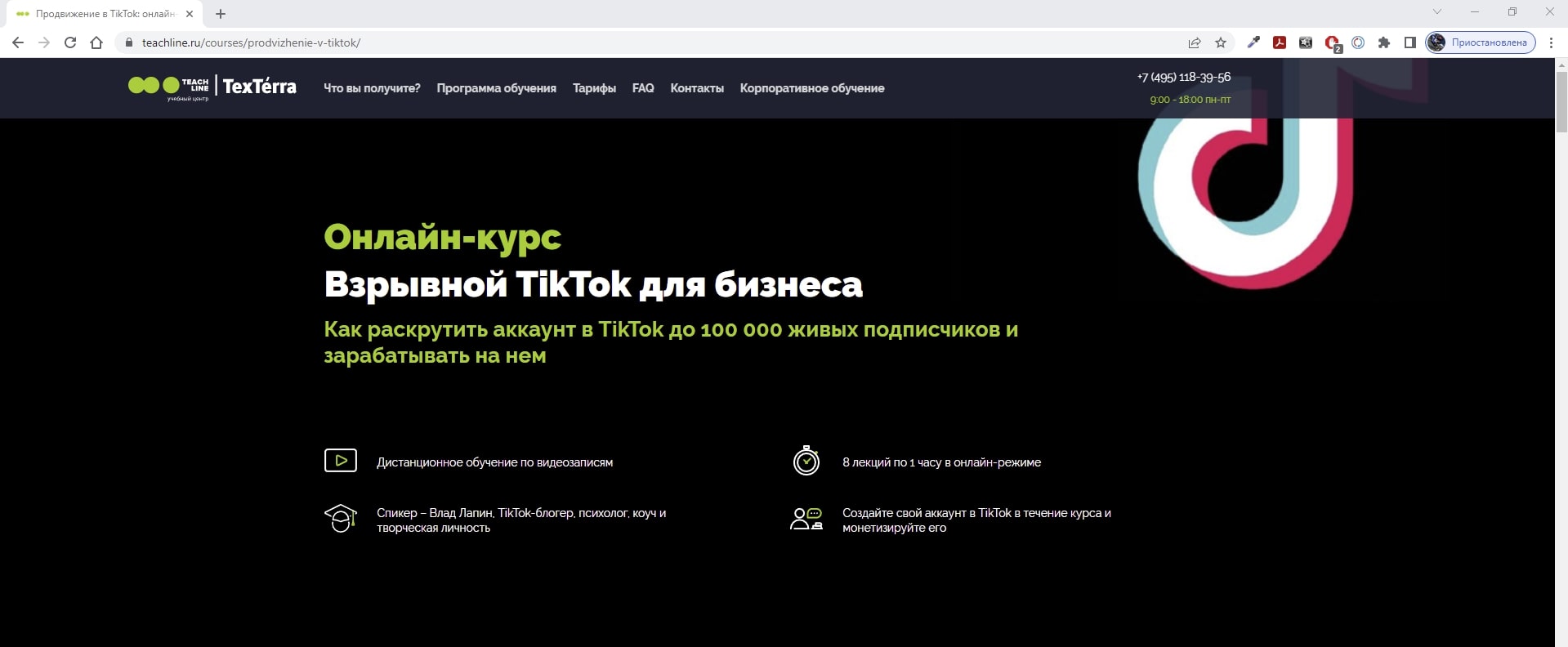Viewport: 1568px width, 647px height.
Task: Toggle the browser side panel
Action: point(1410,42)
